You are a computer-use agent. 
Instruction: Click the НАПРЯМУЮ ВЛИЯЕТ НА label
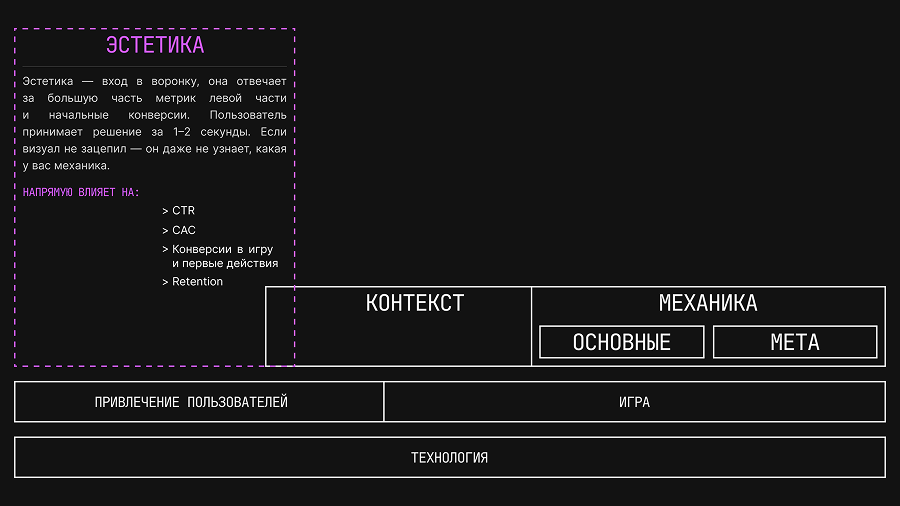click(x=81, y=192)
